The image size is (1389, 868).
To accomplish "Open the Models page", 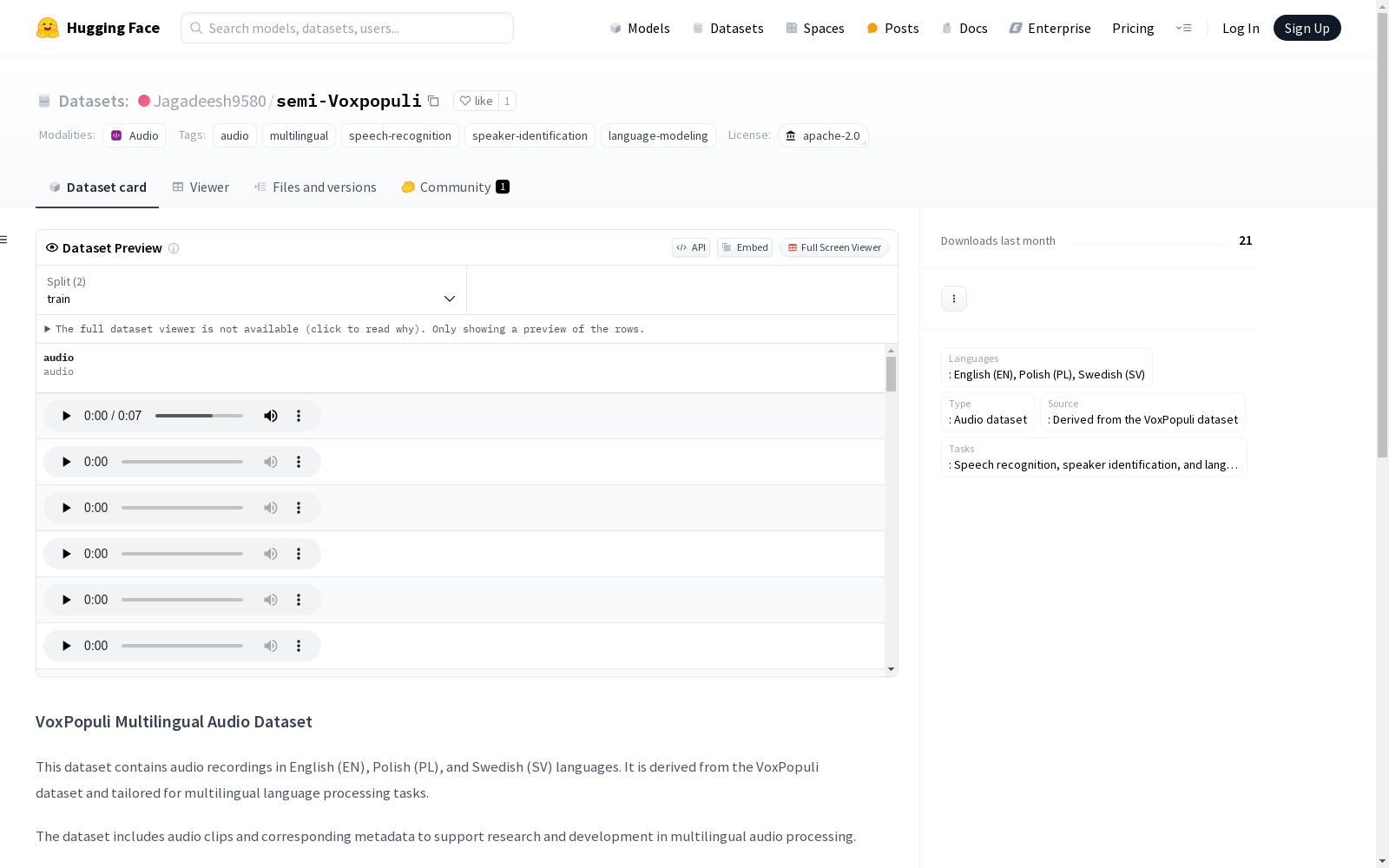I will point(640,28).
